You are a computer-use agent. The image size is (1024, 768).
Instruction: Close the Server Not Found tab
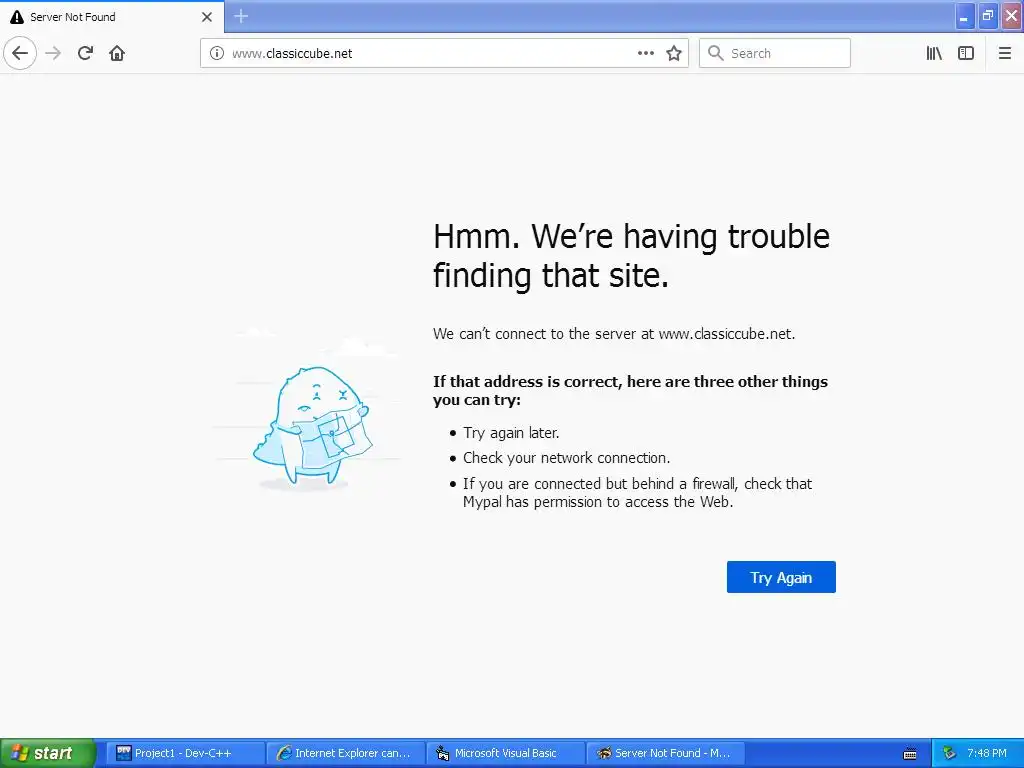[x=206, y=17]
